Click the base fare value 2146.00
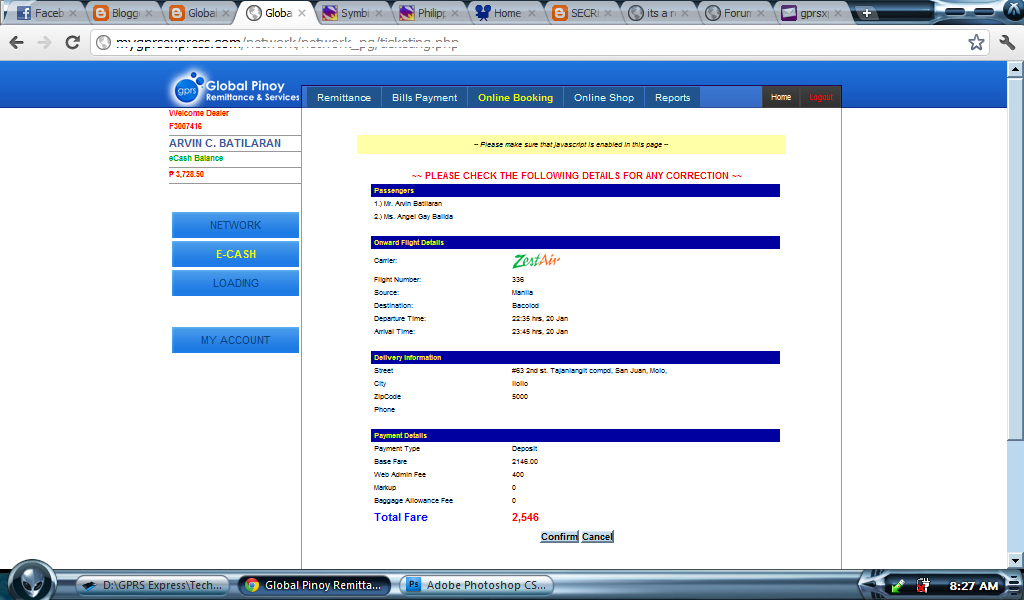 click(524, 462)
